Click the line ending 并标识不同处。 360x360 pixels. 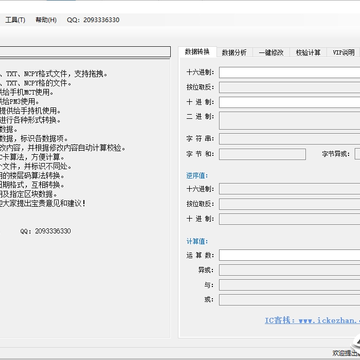pos(36,166)
